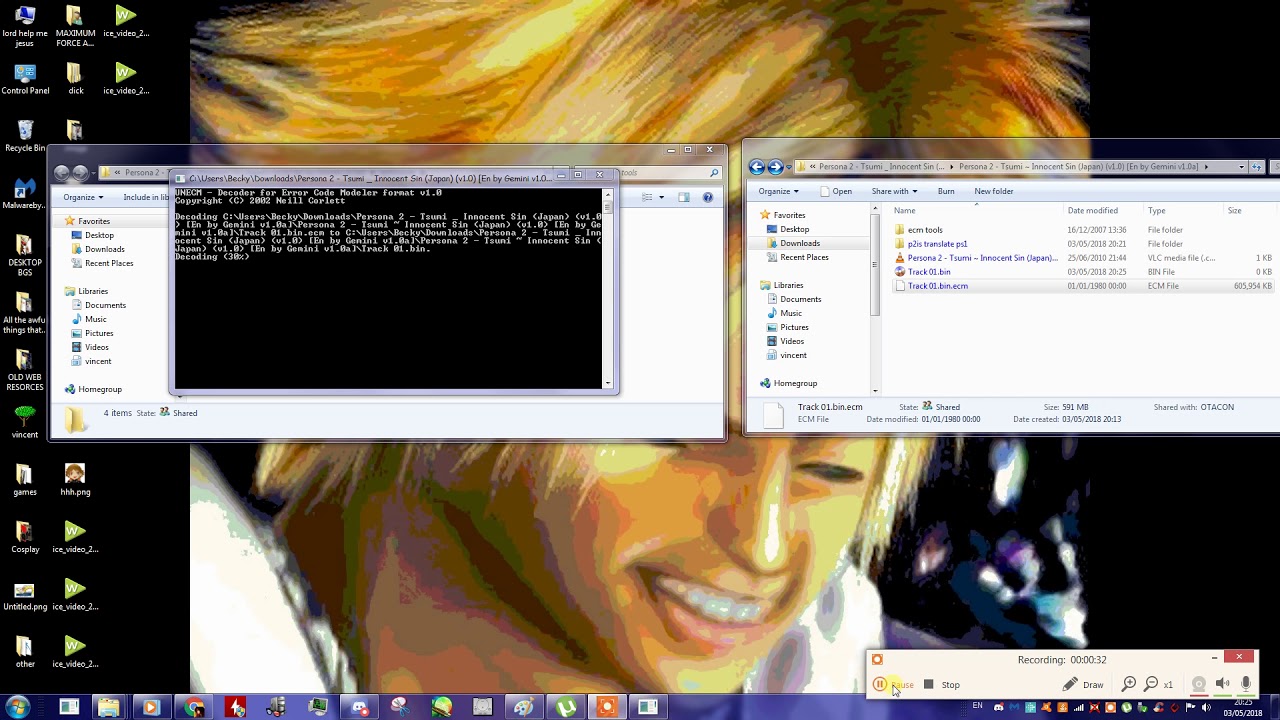Viewport: 1280px width, 720px height.
Task: Select Track 01.bin.ecm file
Action: coord(937,286)
